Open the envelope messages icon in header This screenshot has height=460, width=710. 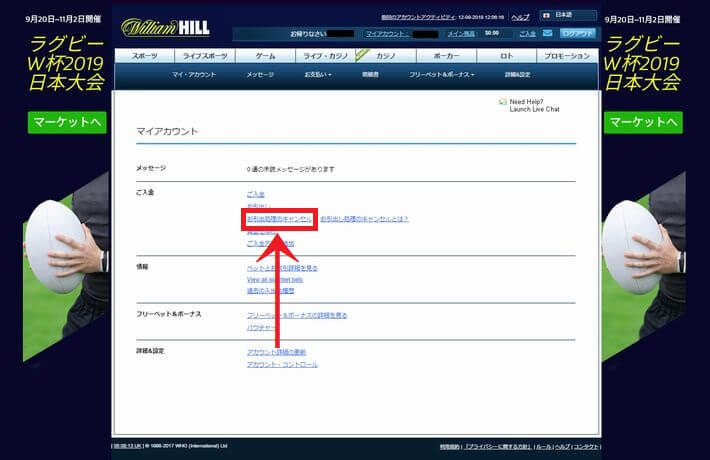546,33
